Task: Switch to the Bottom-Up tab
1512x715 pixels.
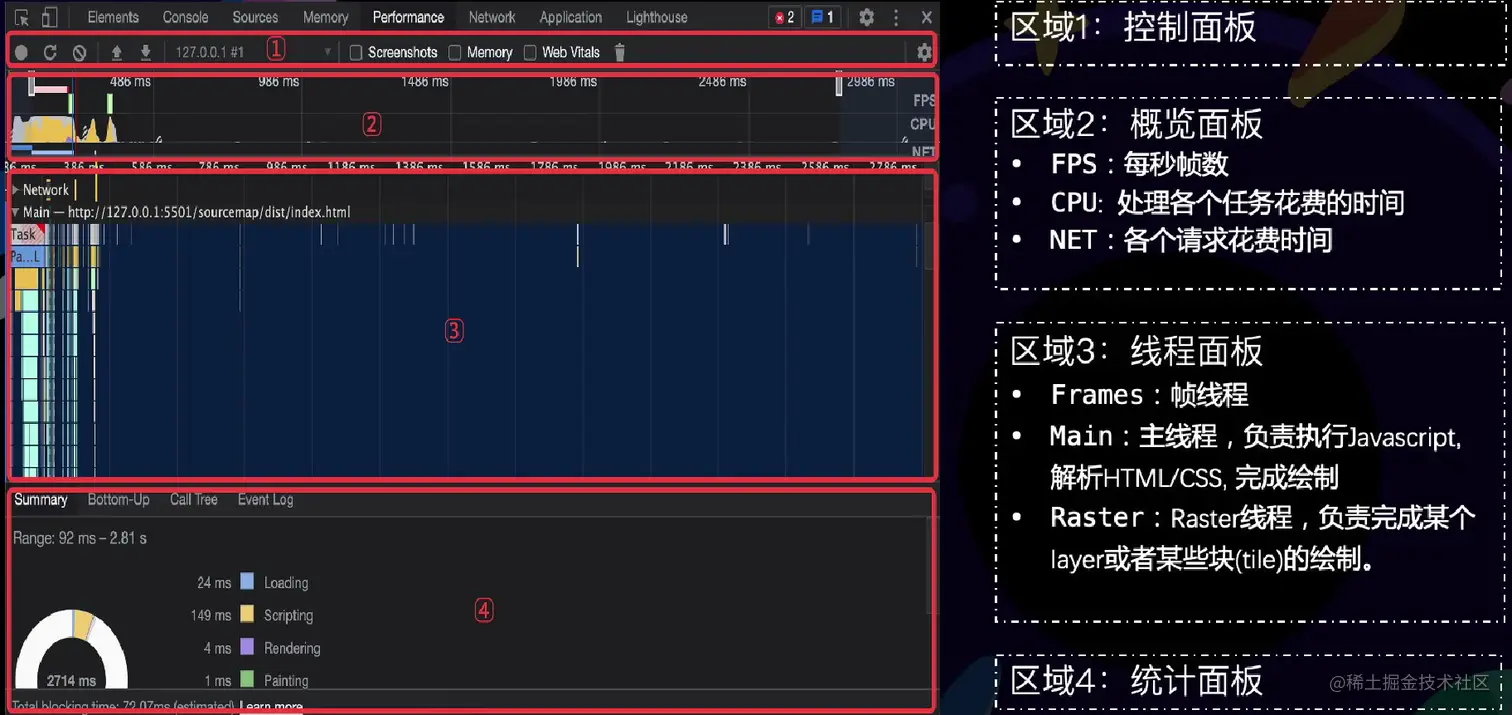Action: (x=118, y=499)
